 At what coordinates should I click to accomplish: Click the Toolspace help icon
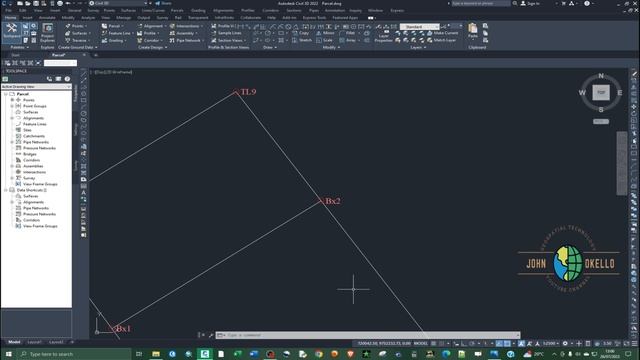67,79
